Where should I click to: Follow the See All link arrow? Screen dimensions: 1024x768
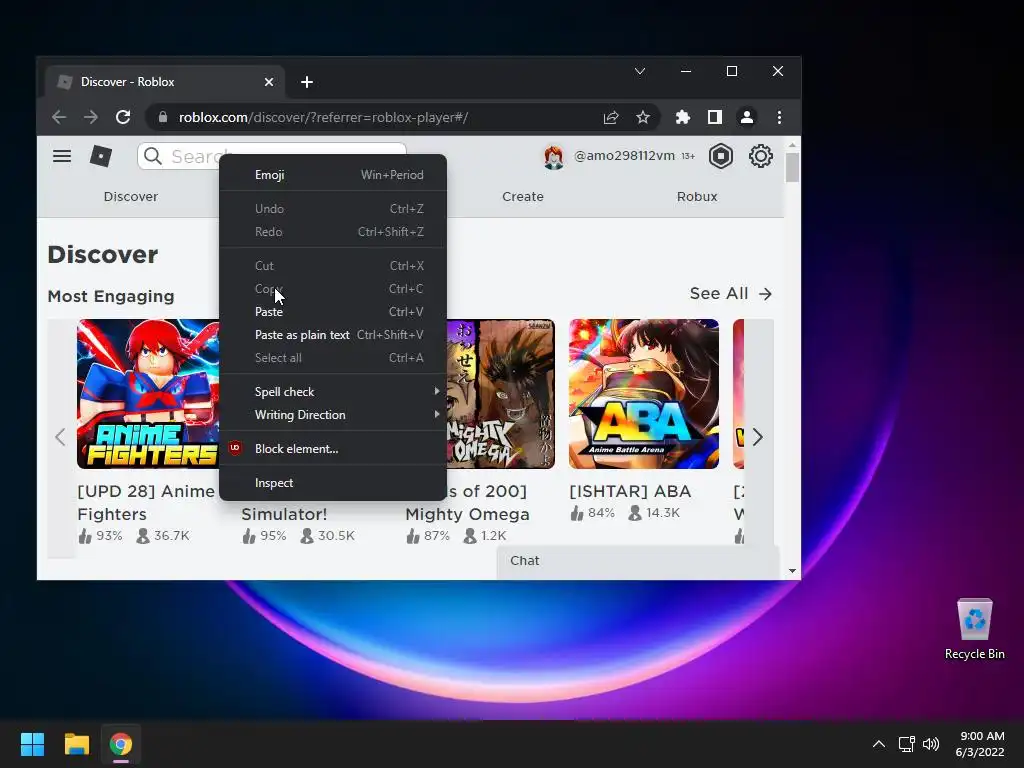[766, 294]
